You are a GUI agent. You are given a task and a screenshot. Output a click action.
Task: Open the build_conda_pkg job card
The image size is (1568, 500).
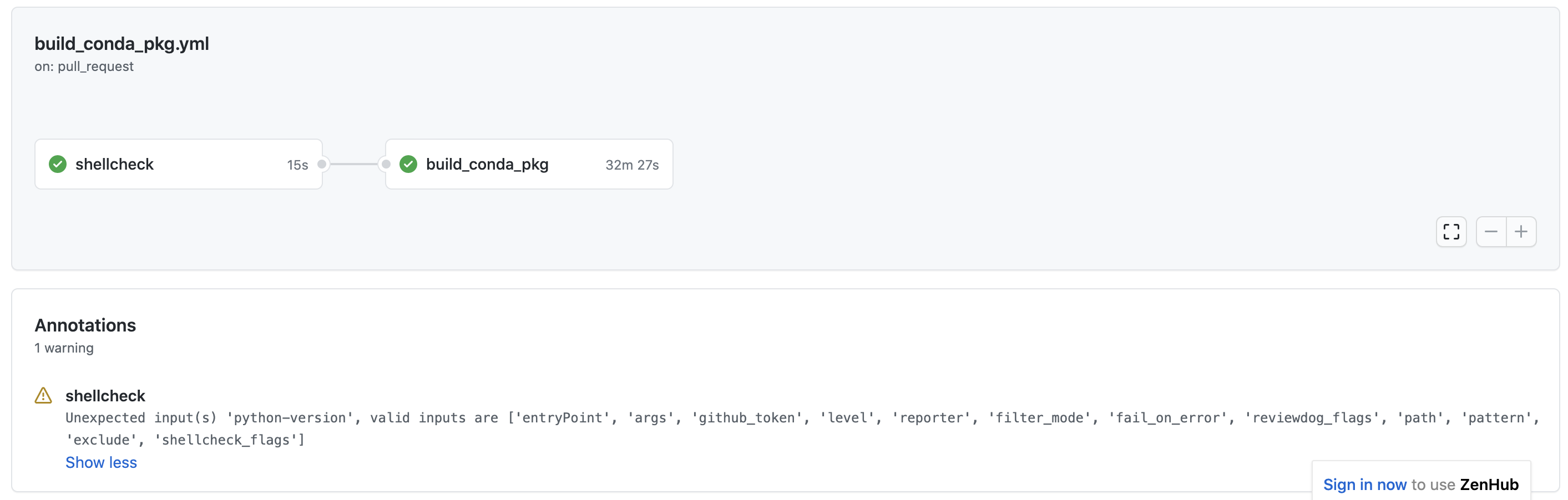point(529,164)
